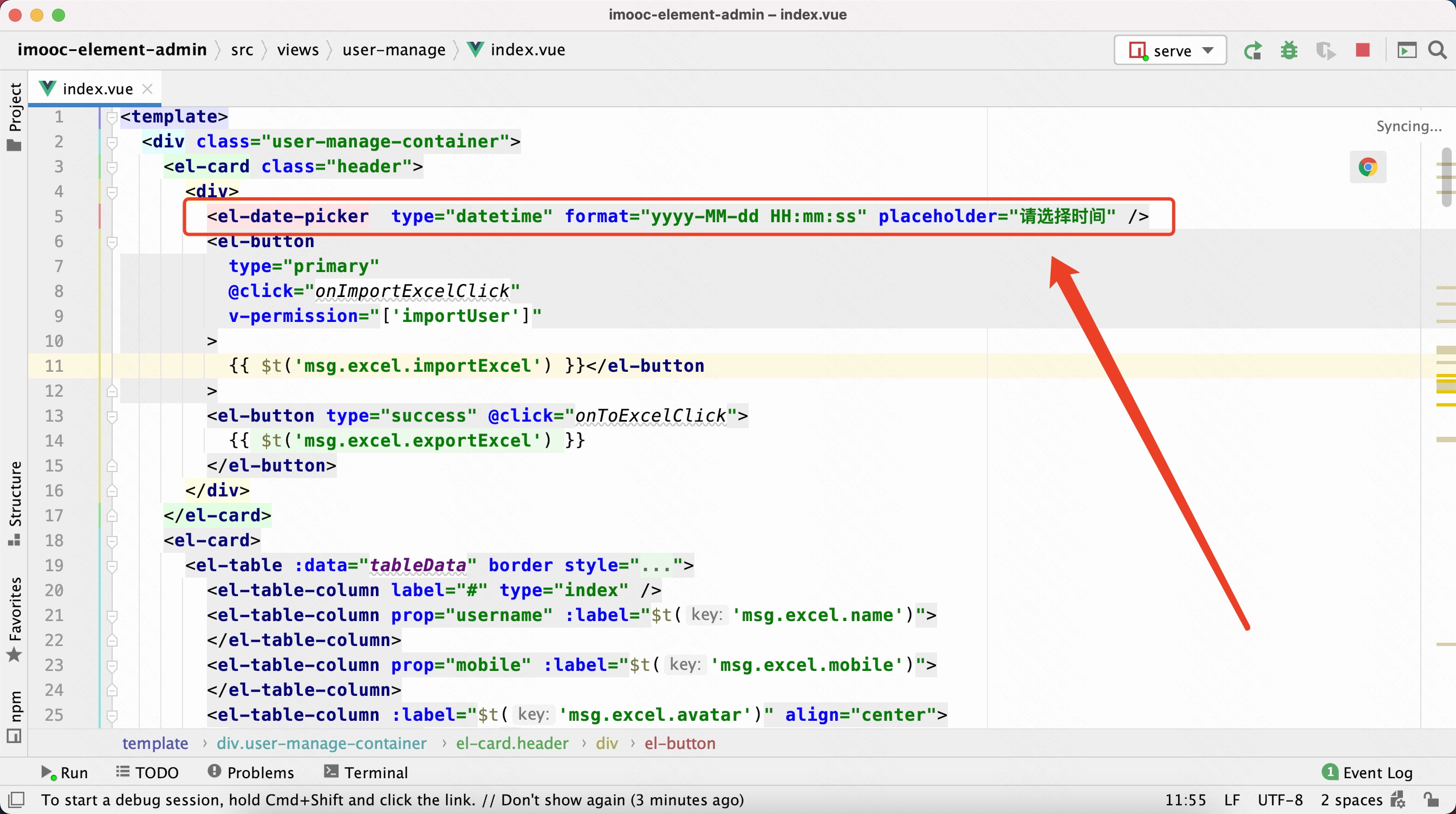
Task: Click template in bottom code breadcrumb
Action: click(155, 744)
